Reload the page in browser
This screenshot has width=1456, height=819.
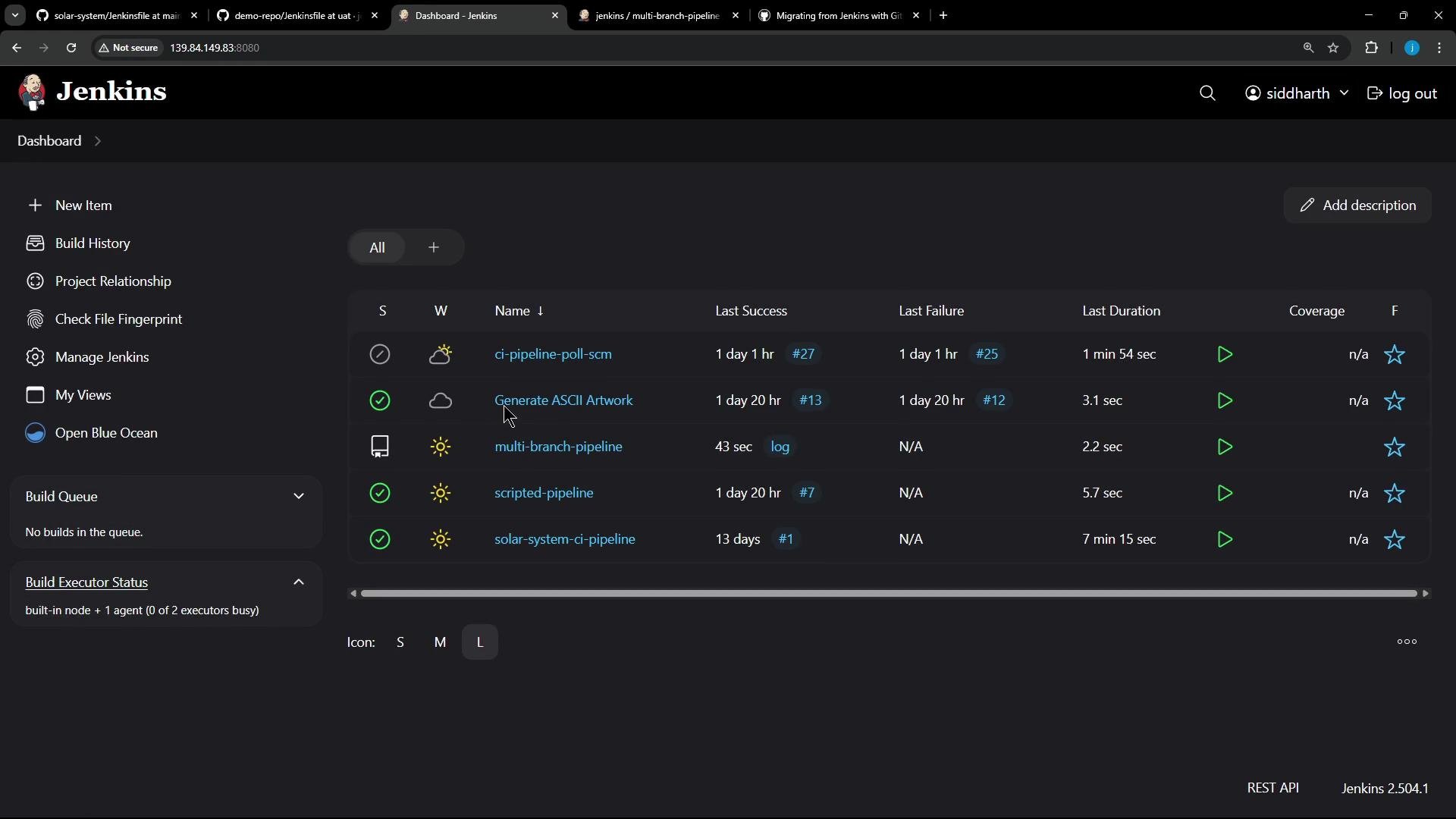tap(71, 48)
